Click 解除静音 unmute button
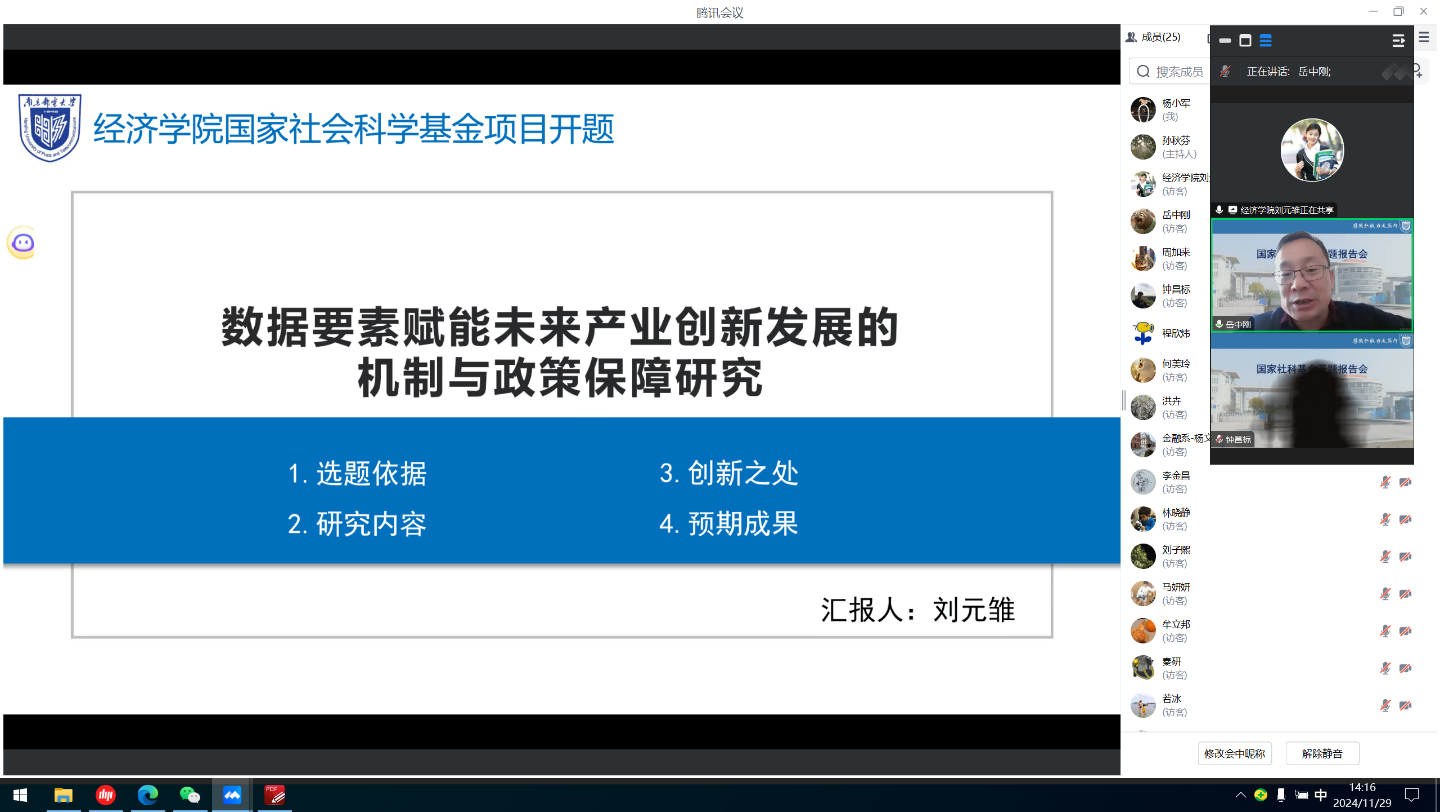The image size is (1440, 812). click(x=1322, y=753)
